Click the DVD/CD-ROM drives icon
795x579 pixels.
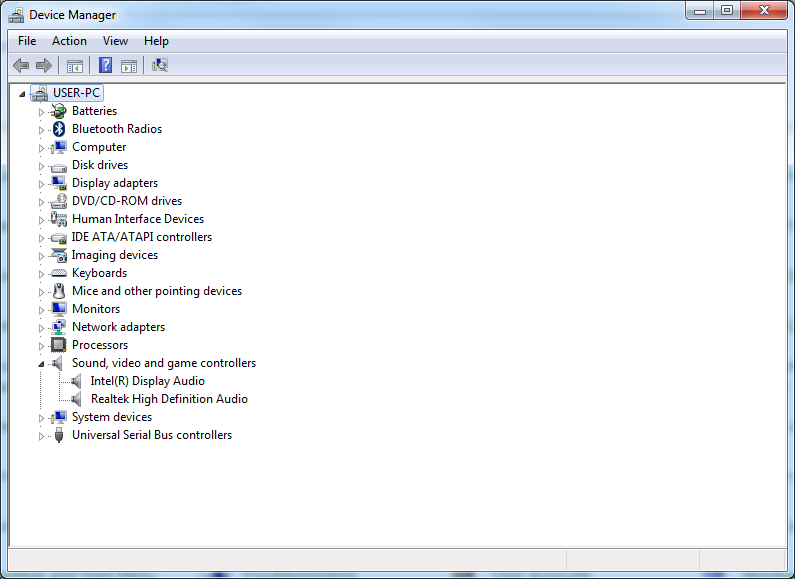[x=59, y=201]
